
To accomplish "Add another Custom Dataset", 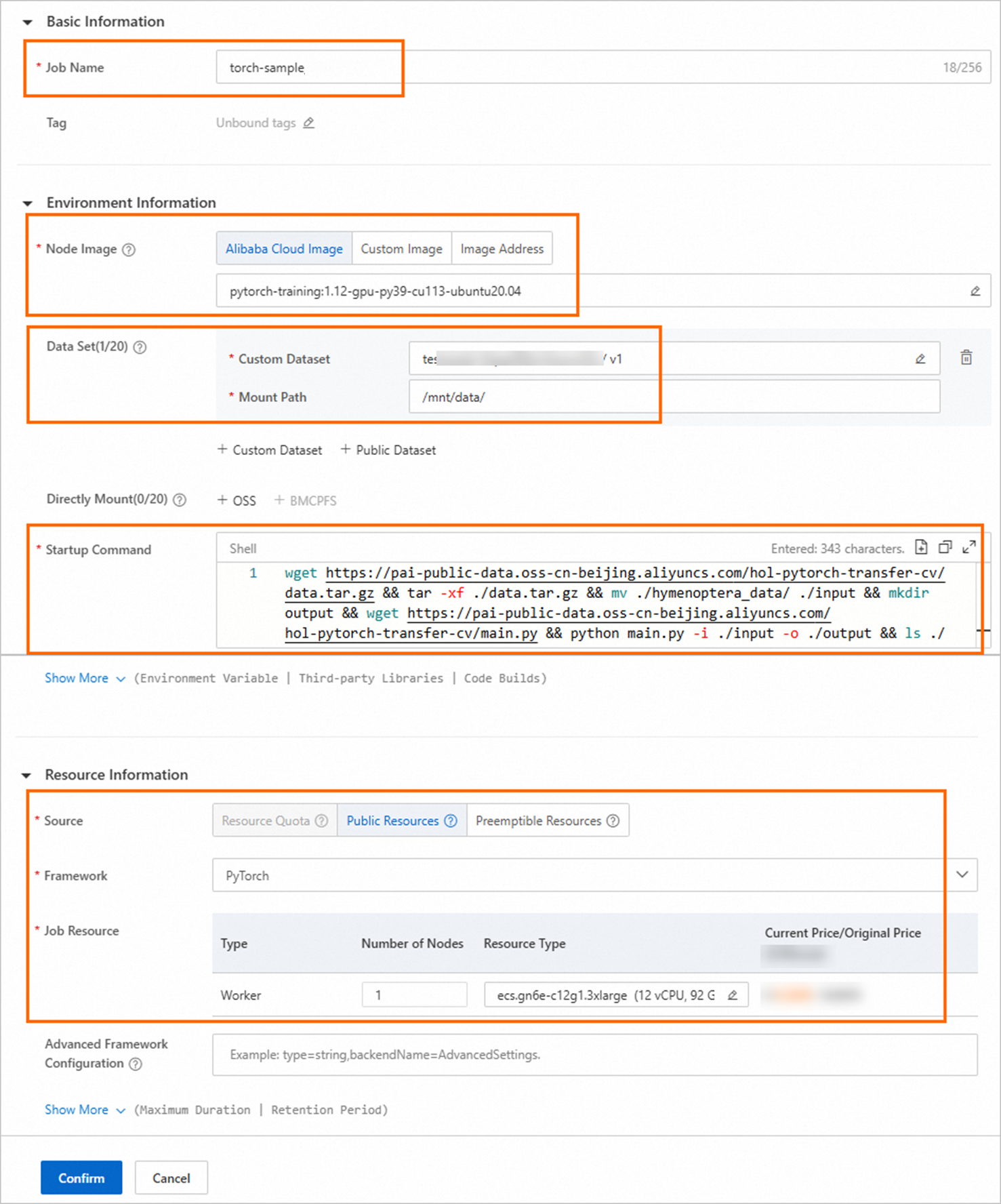I will click(x=270, y=450).
